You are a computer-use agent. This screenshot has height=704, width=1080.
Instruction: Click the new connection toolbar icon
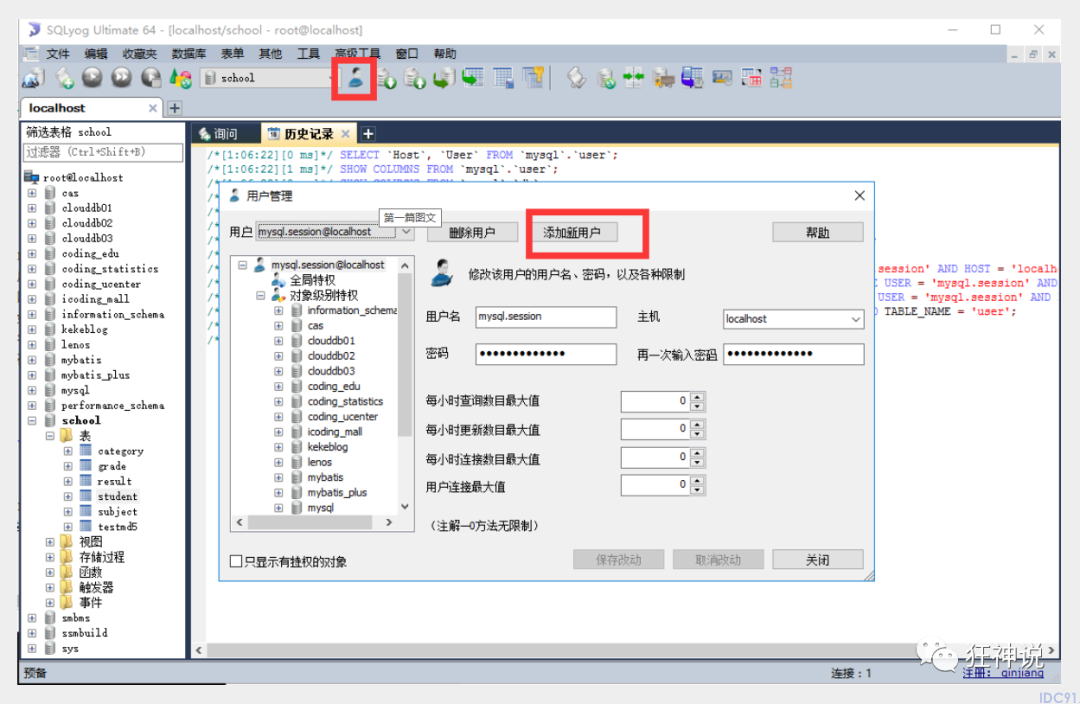coord(33,78)
